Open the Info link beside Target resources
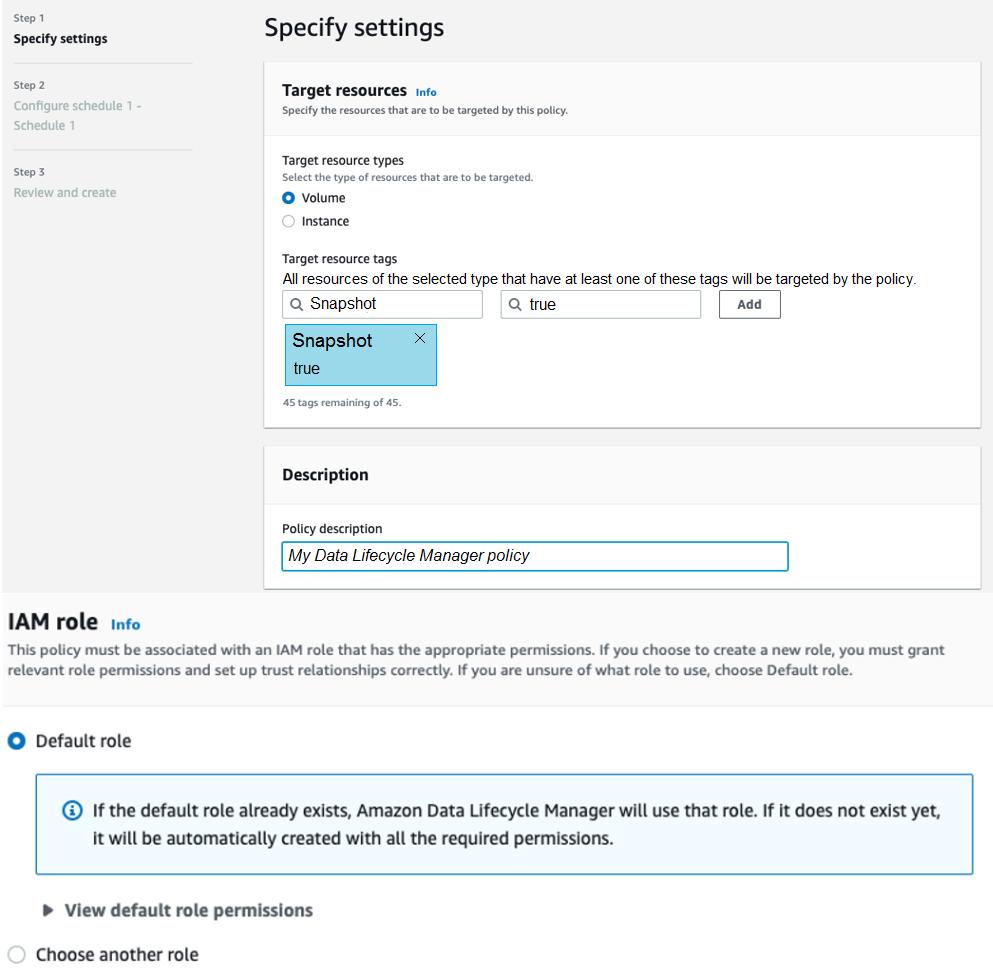This screenshot has width=993, height=971. pyautogui.click(x=426, y=92)
